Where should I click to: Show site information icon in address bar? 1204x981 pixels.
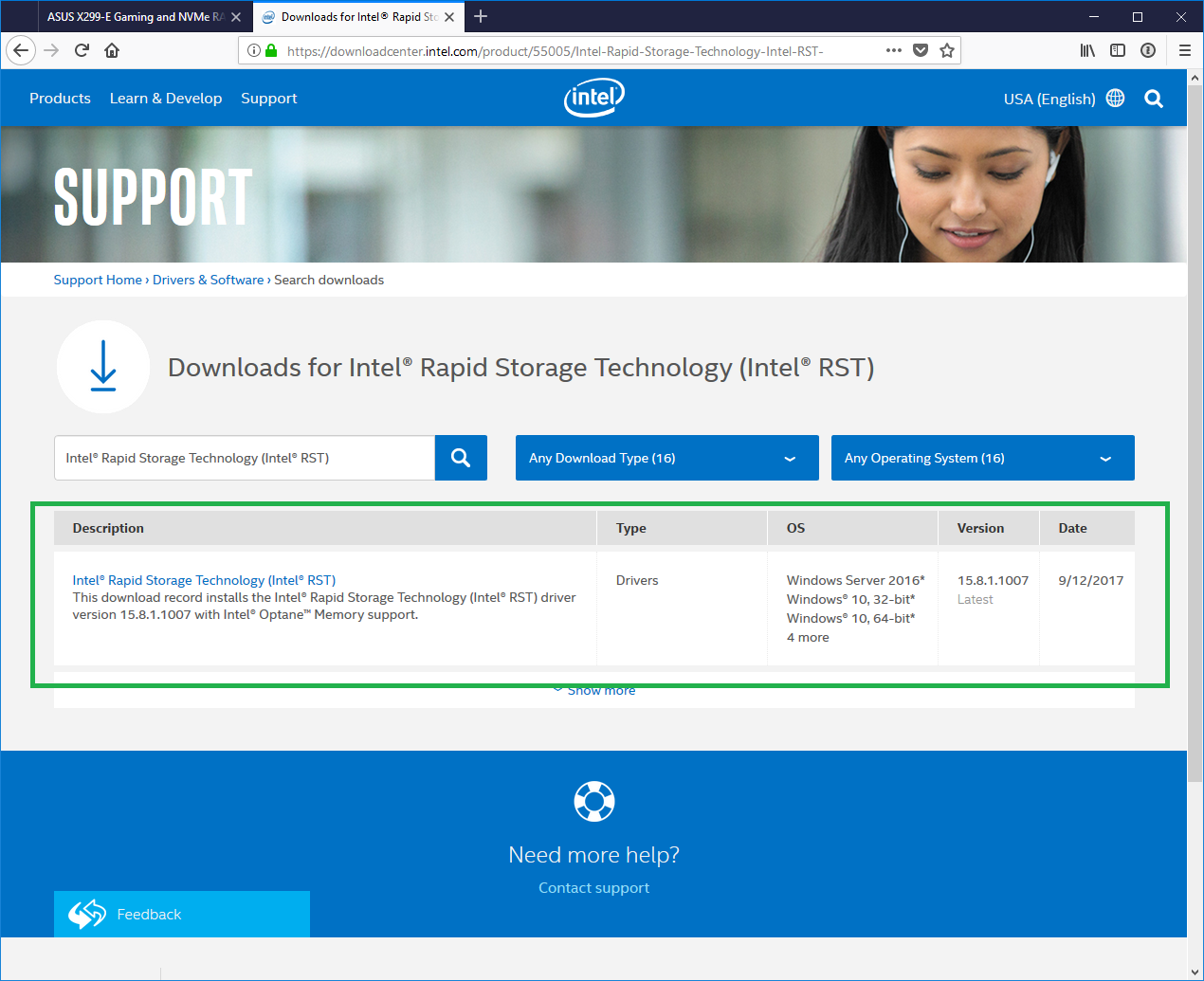pos(254,51)
